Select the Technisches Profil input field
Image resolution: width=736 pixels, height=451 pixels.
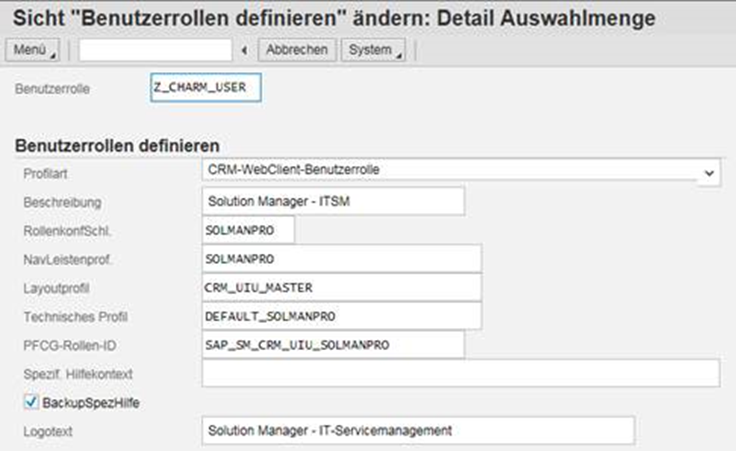tap(340, 316)
